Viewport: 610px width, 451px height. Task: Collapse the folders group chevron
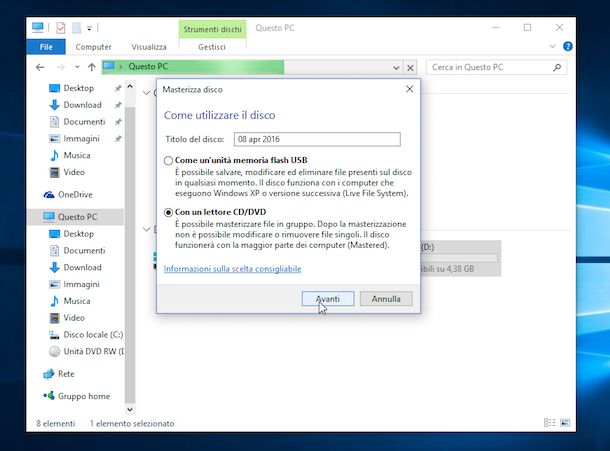click(x=146, y=93)
